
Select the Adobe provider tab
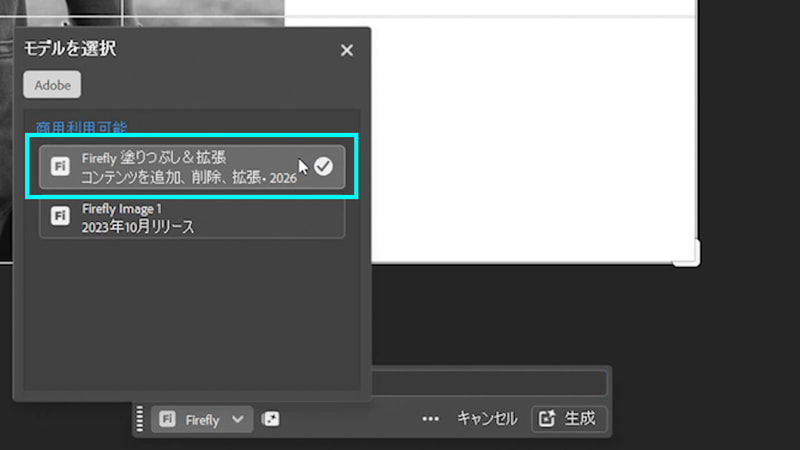tap(52, 85)
